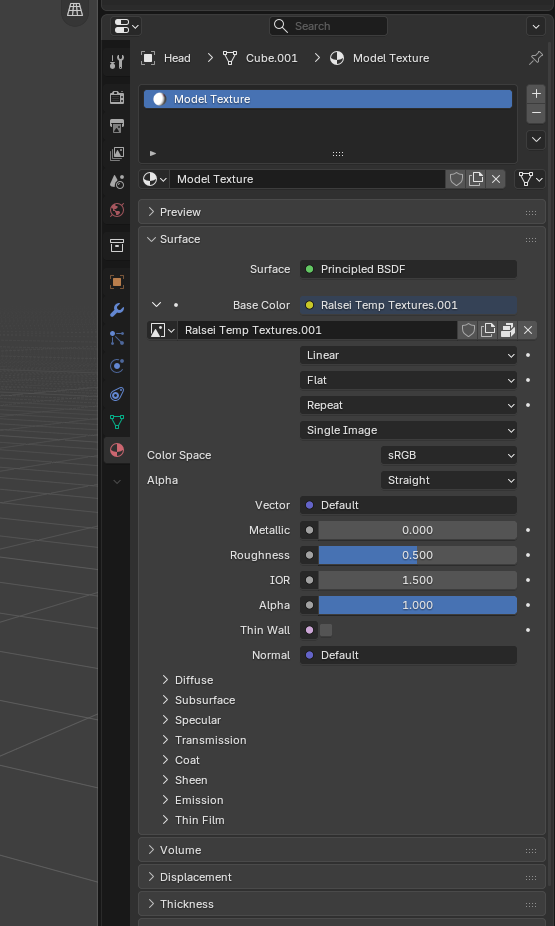This screenshot has width=555, height=926.
Task: Open material slot specials menu
Action: [x=536, y=140]
